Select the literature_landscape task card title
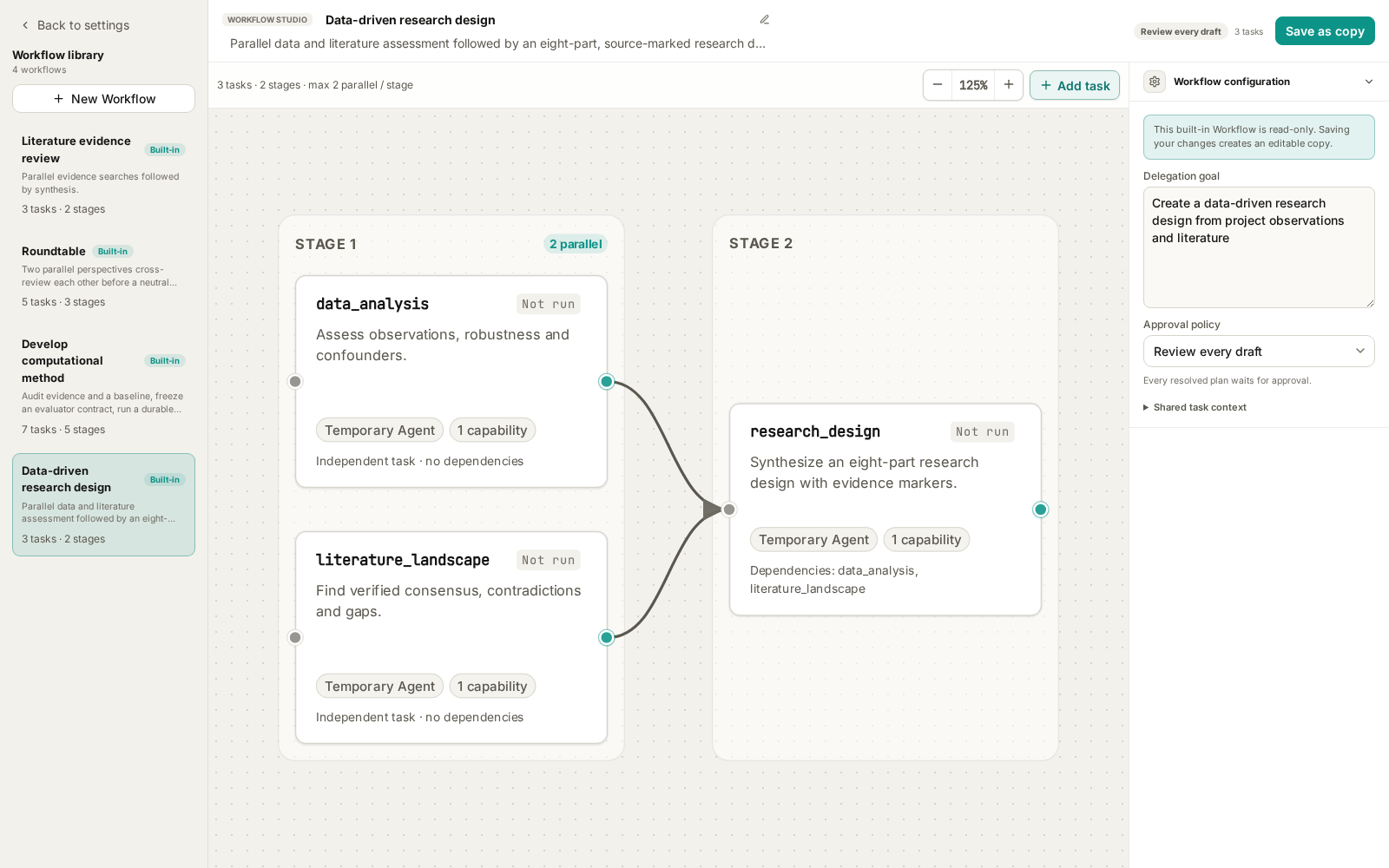Screen dimensions: 1389x868 403,560
